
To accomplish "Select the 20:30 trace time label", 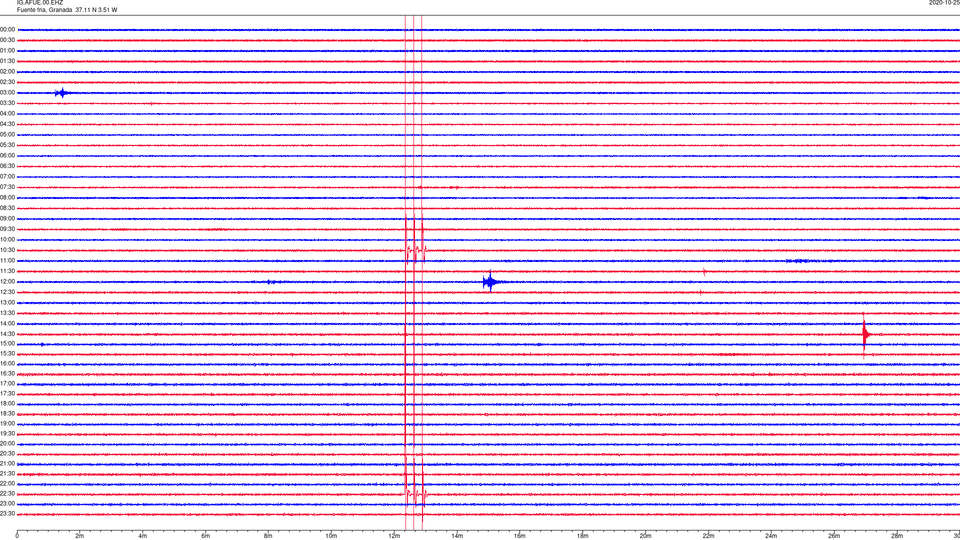I will click(x=8, y=454).
